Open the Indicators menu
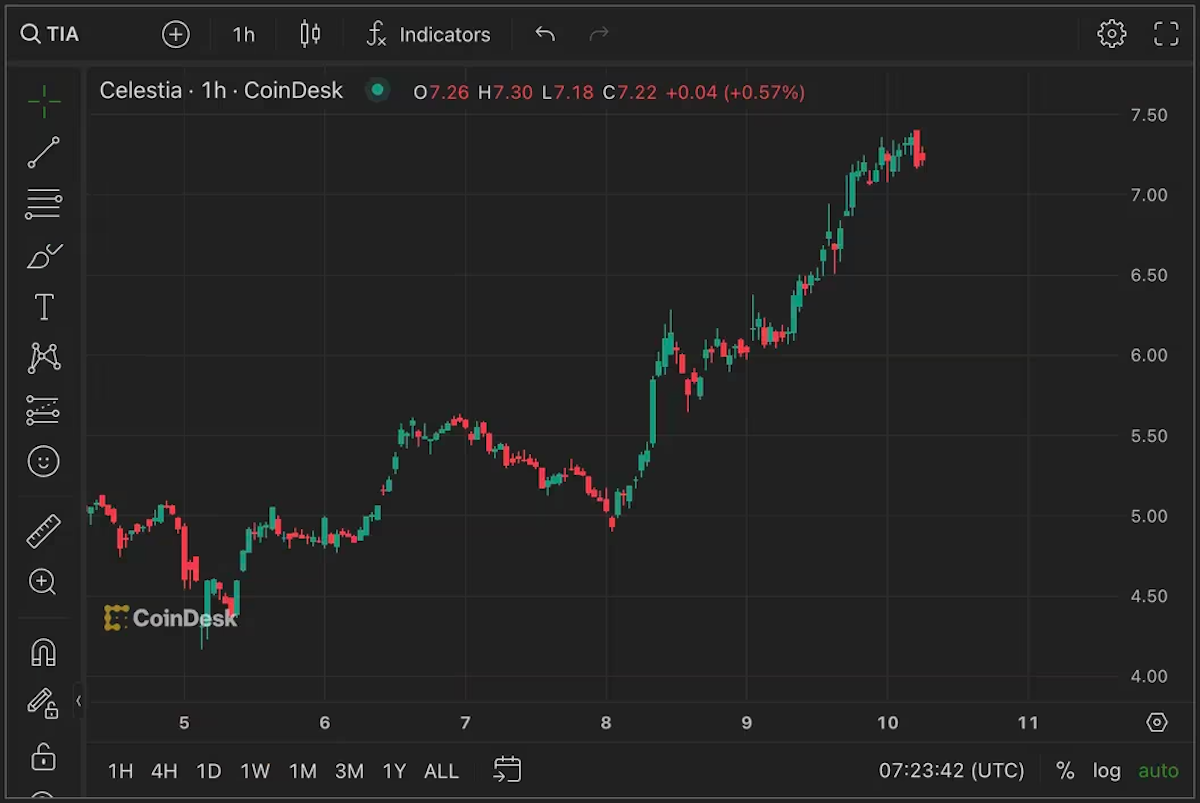The width and height of the screenshot is (1200, 803). 428,34
